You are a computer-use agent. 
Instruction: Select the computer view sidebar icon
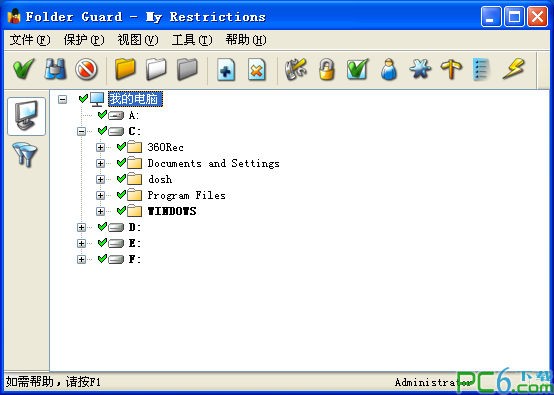[26, 116]
